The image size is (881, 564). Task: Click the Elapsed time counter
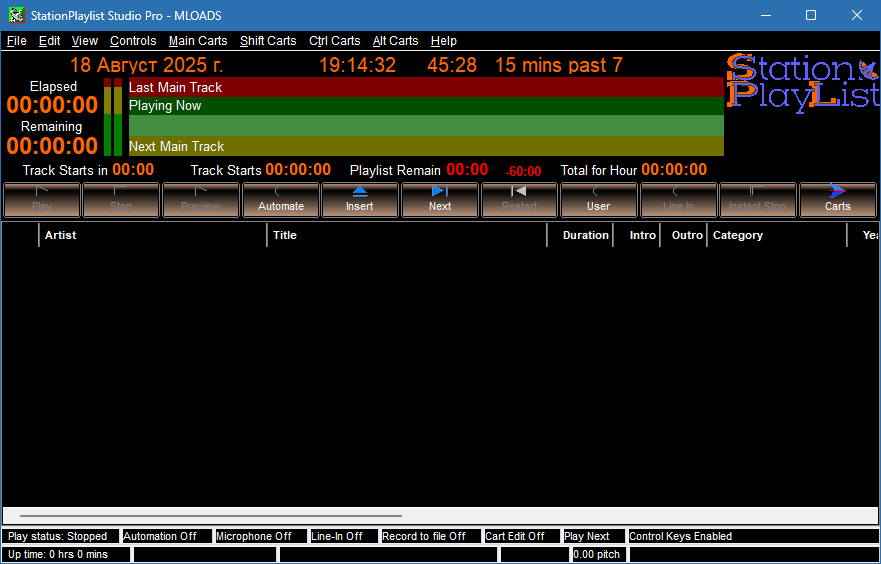pyautogui.click(x=52, y=105)
